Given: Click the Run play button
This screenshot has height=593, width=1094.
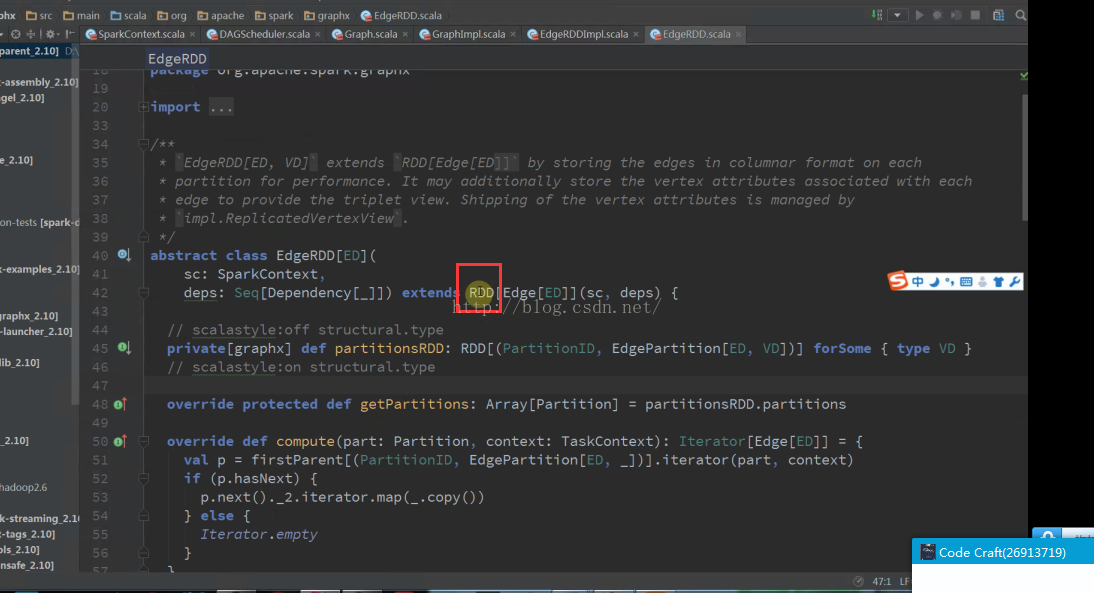Looking at the screenshot, I should [x=920, y=15].
